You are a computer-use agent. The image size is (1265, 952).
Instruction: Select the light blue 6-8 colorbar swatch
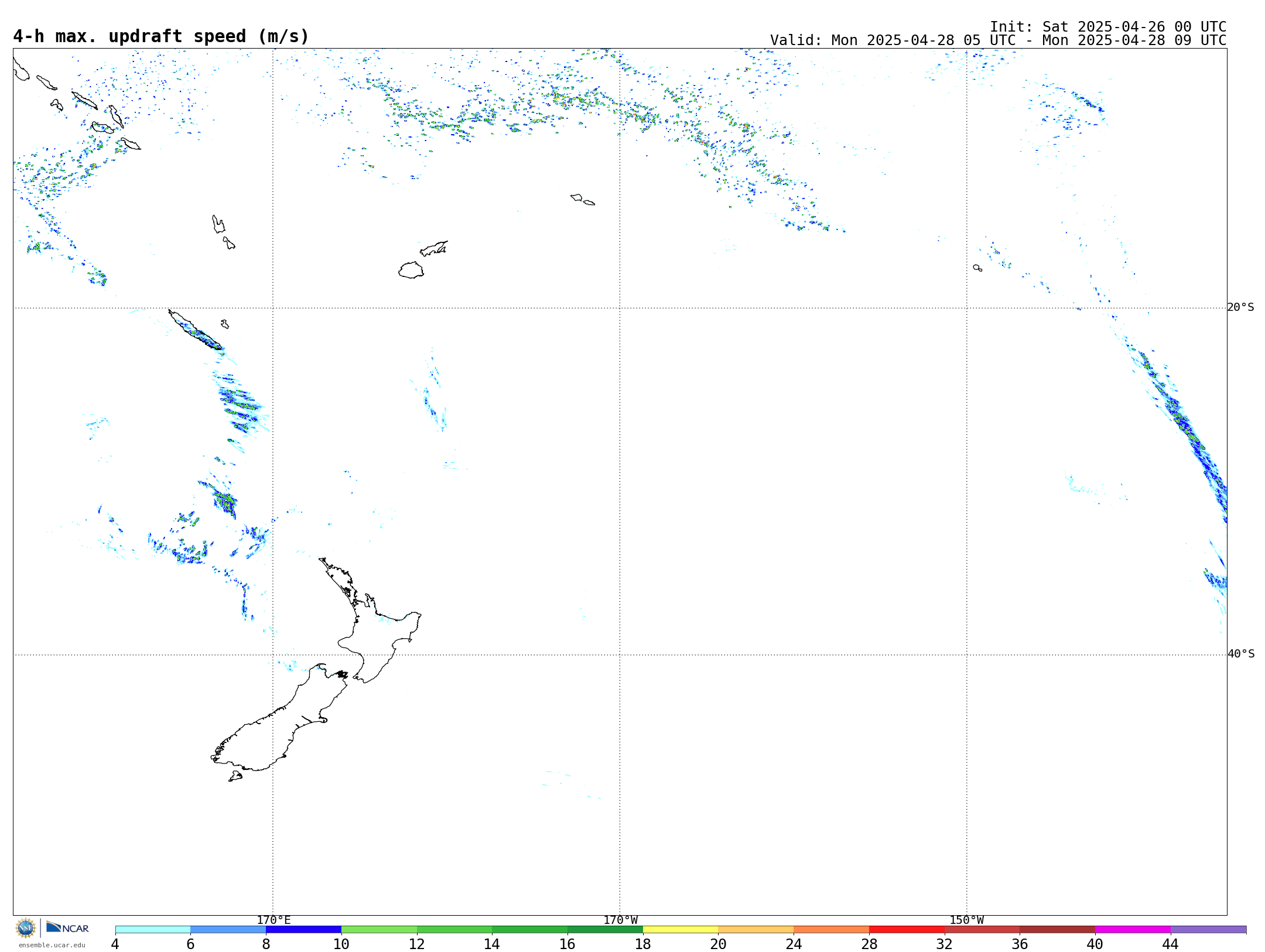pyautogui.click(x=228, y=929)
